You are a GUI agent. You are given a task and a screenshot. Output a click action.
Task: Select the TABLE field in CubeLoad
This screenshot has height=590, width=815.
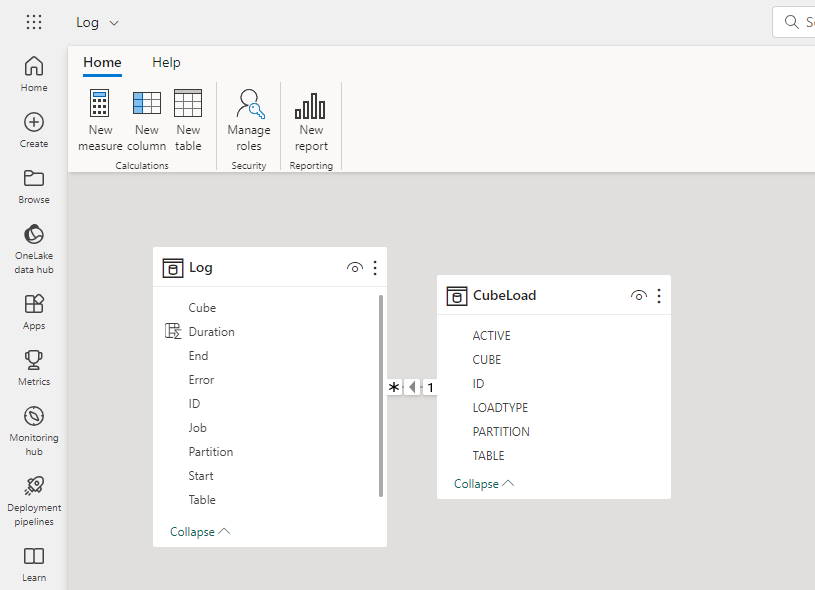coord(488,456)
